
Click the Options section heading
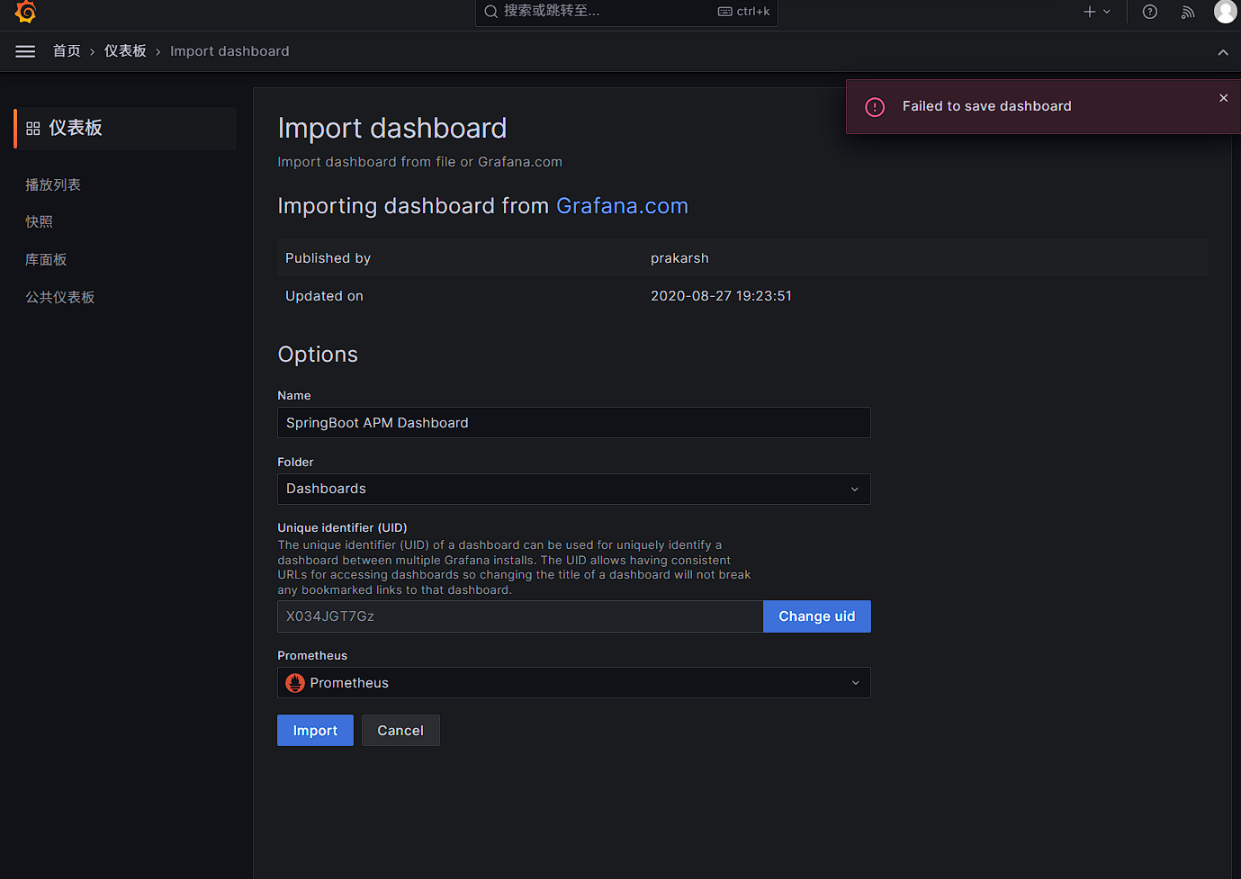pyautogui.click(x=318, y=354)
